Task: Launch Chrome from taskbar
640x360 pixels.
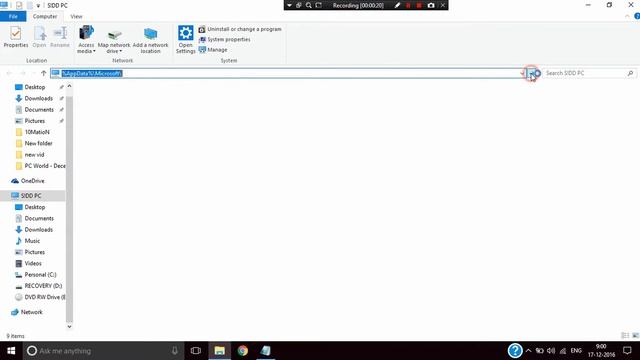Action: [x=243, y=351]
